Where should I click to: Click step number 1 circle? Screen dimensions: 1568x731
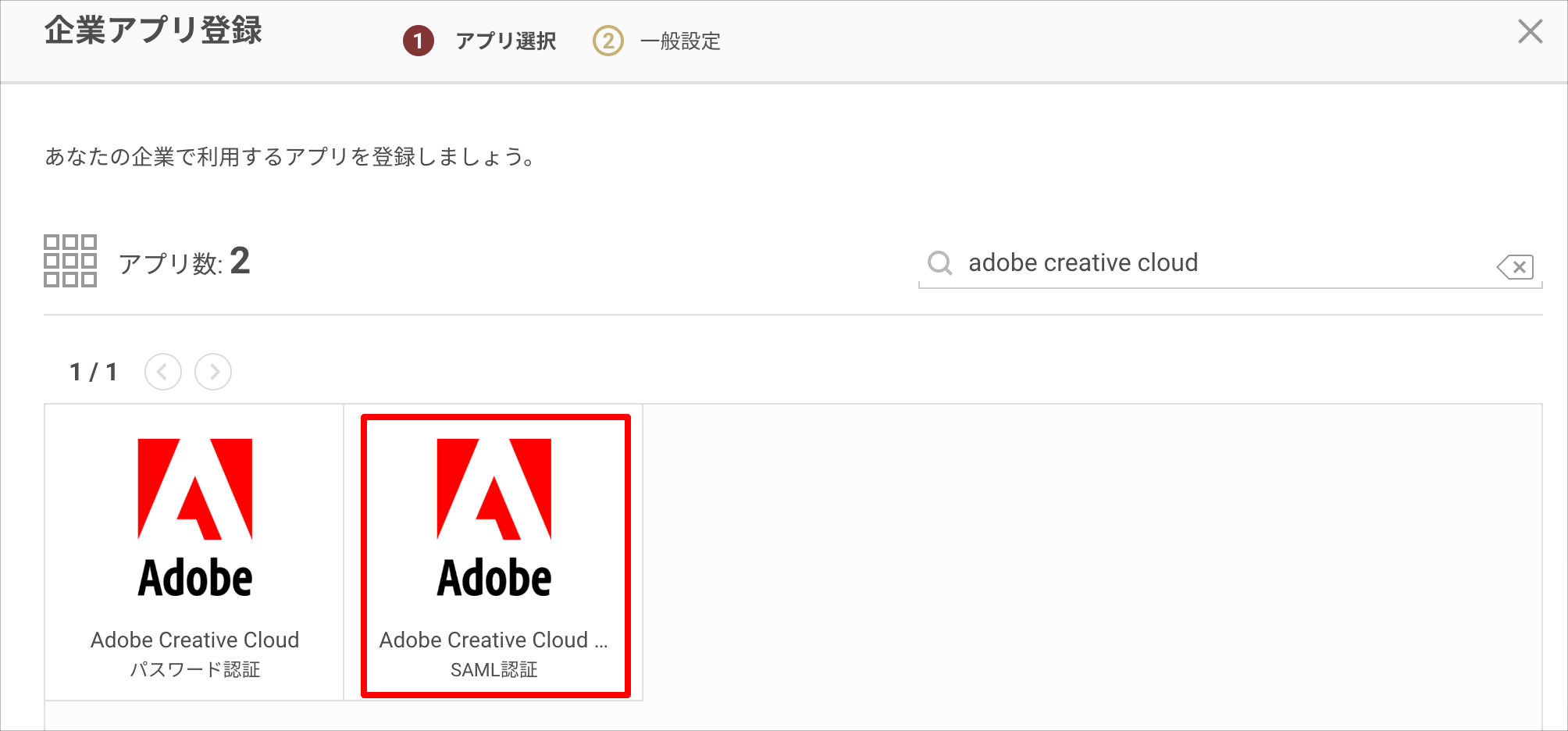419,41
